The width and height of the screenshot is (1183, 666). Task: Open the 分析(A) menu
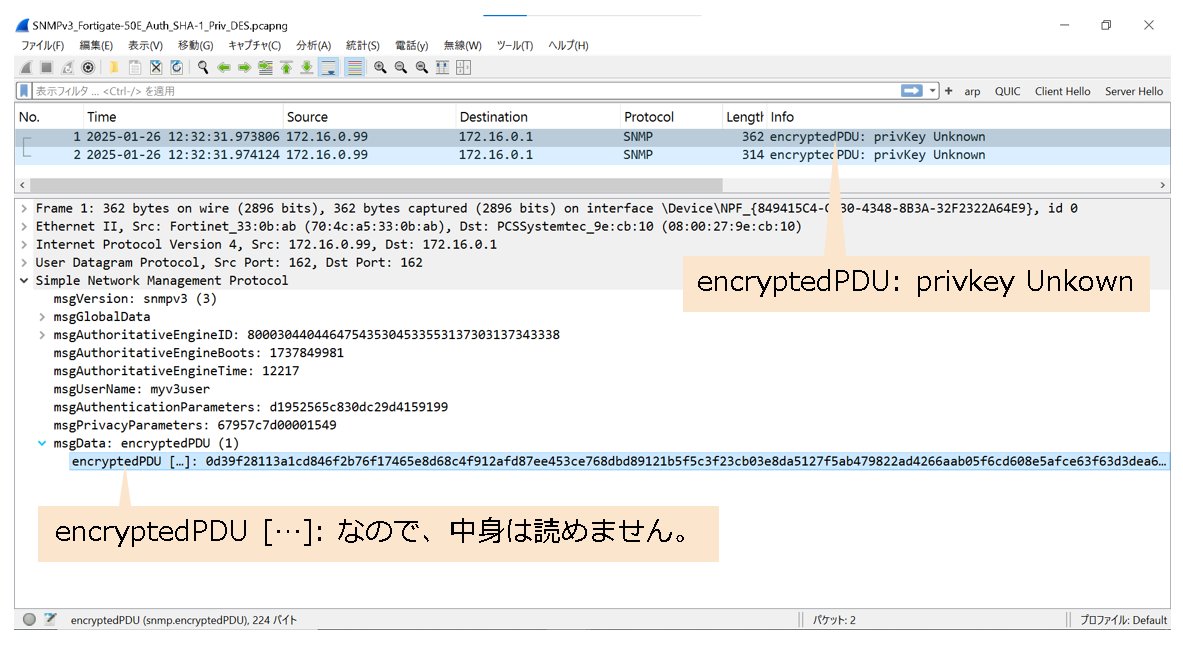tap(313, 45)
